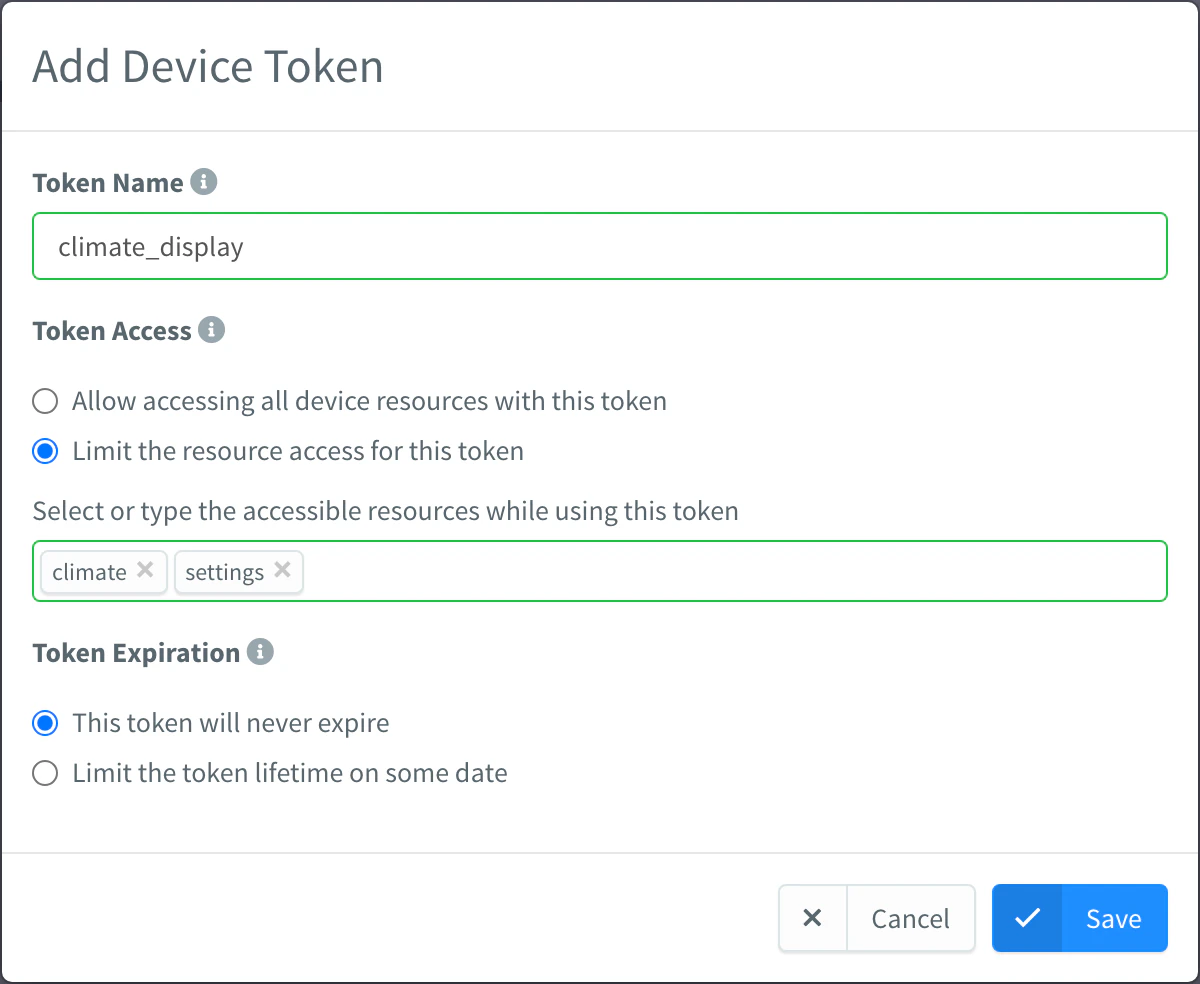Screen dimensions: 1200x984
Task: Click the Token Expiration info icon
Action: 260,652
